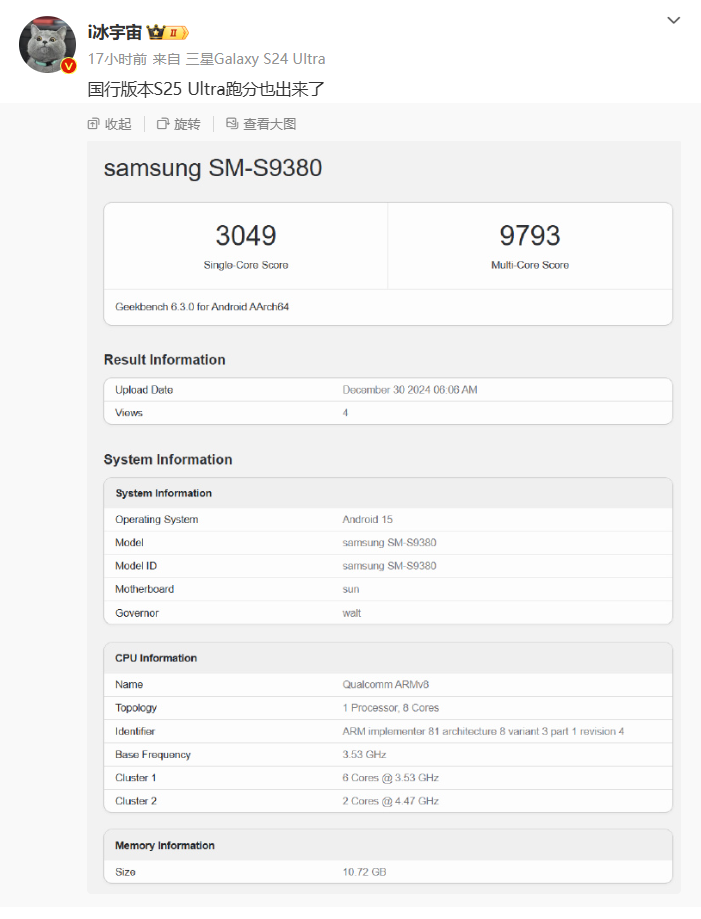
Task: Click Topology value 1 Processor, 8 Cores
Action: click(390, 708)
